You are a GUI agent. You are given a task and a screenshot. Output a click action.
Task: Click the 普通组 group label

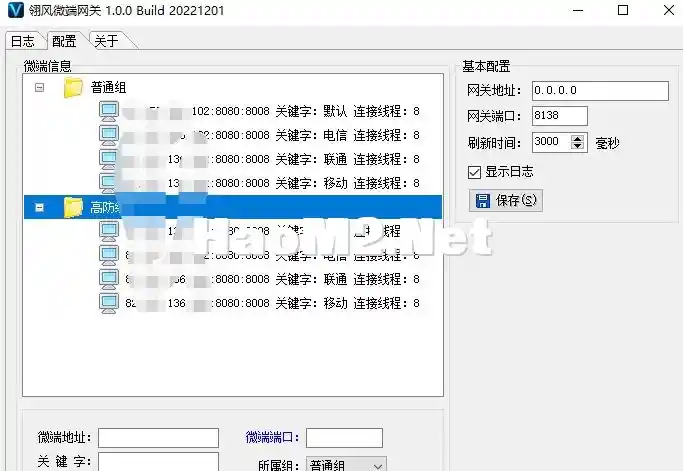click(108, 88)
